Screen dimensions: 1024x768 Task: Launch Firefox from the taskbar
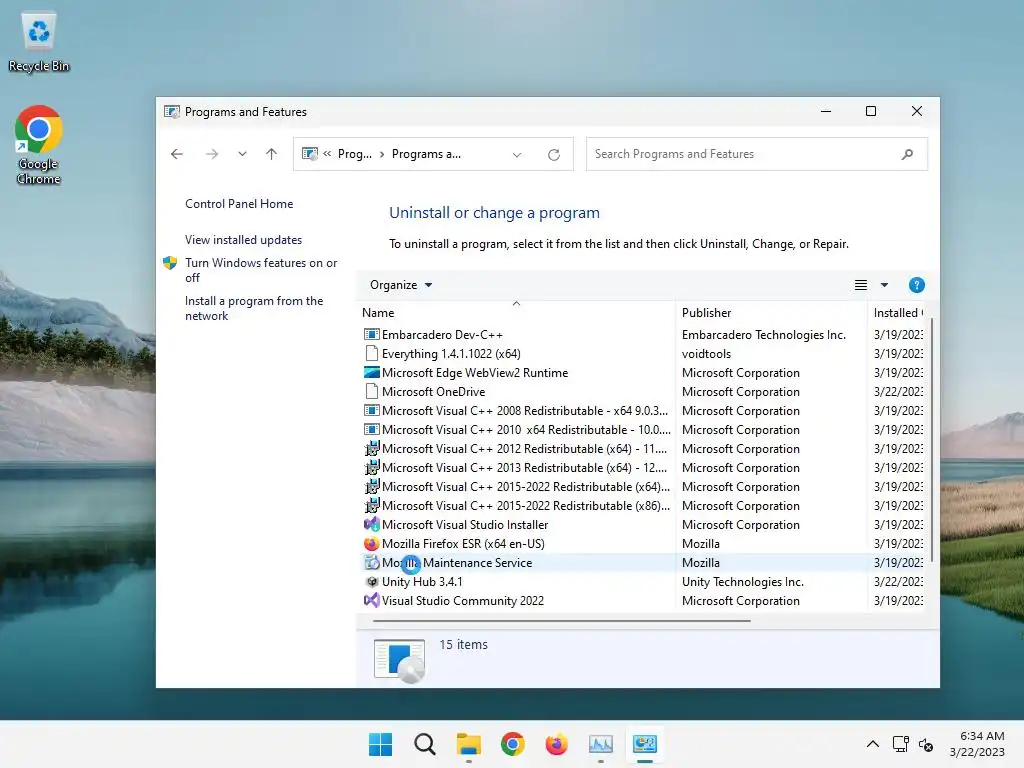tap(556, 744)
